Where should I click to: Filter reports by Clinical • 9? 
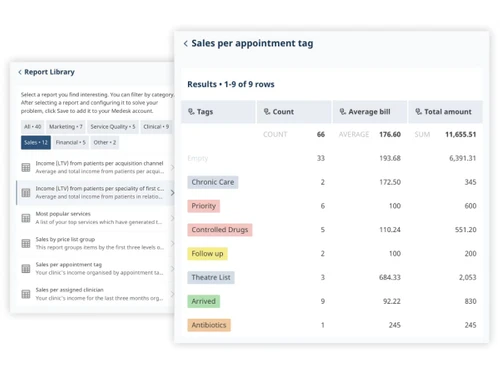[x=156, y=127]
